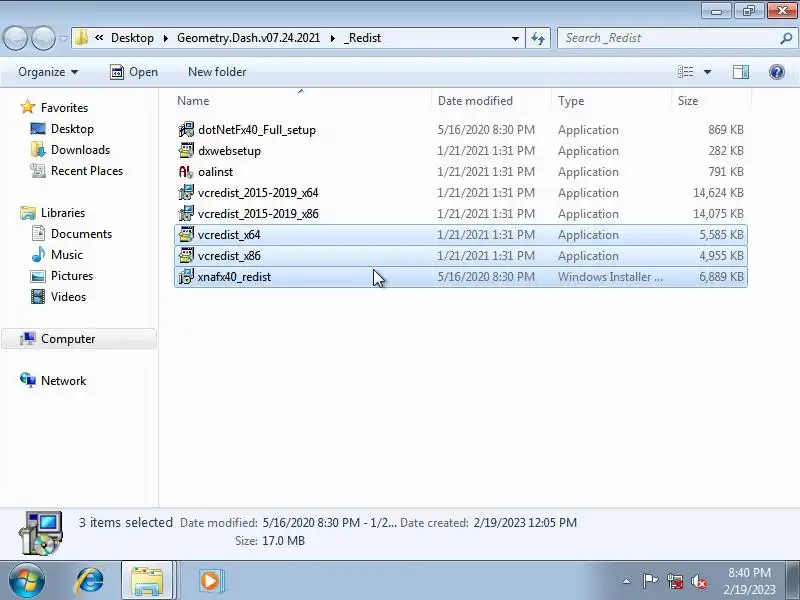Expand the double chevron breadcrumb overflow
This screenshot has height=600, width=800.
click(99, 38)
